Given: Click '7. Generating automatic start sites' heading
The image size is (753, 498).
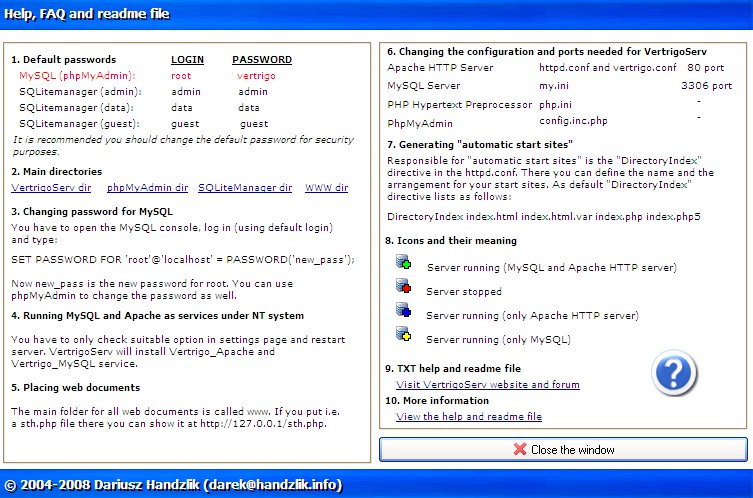Looking at the screenshot, I should tap(480, 145).
